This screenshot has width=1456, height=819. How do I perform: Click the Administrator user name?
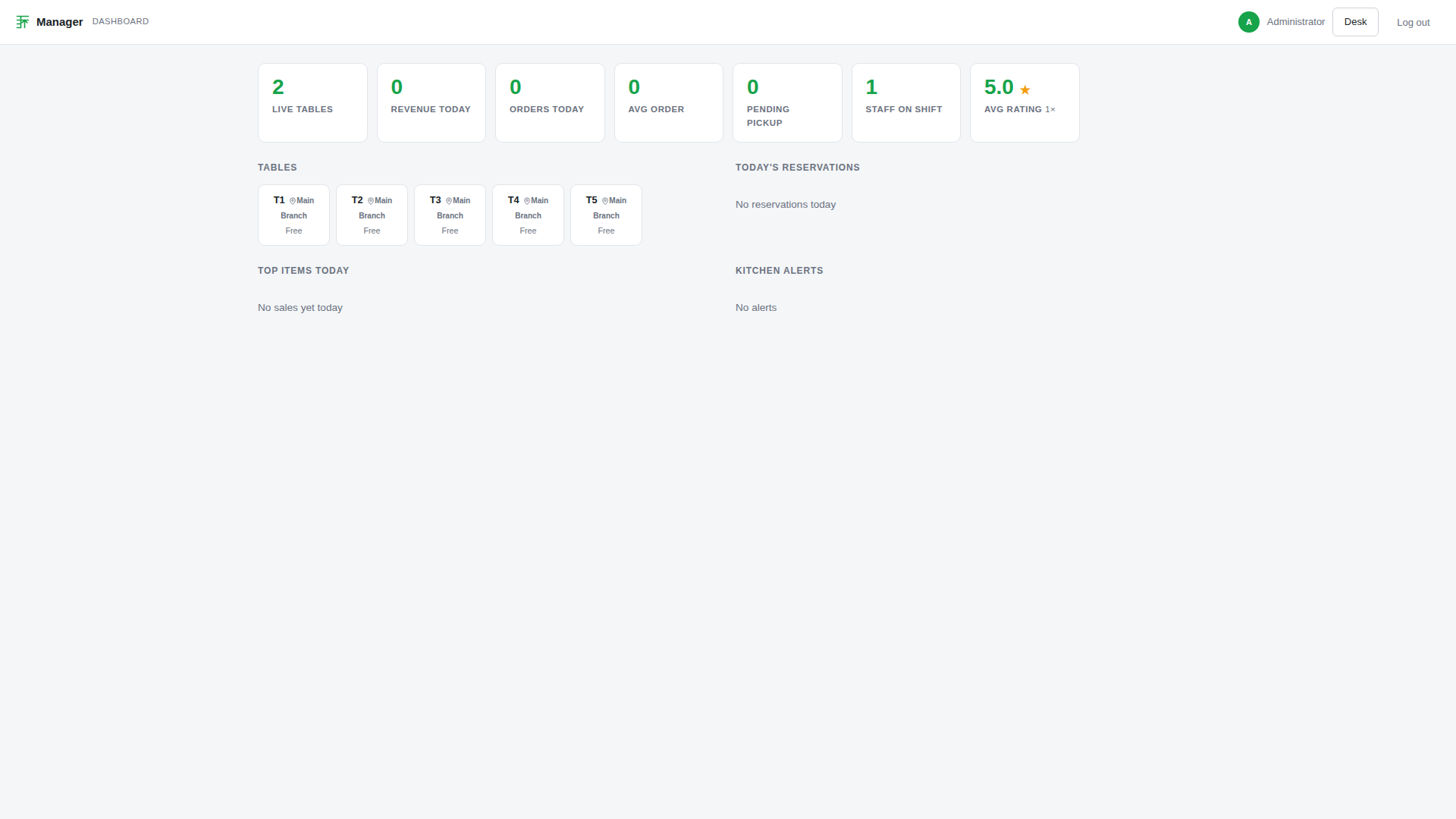click(1296, 22)
